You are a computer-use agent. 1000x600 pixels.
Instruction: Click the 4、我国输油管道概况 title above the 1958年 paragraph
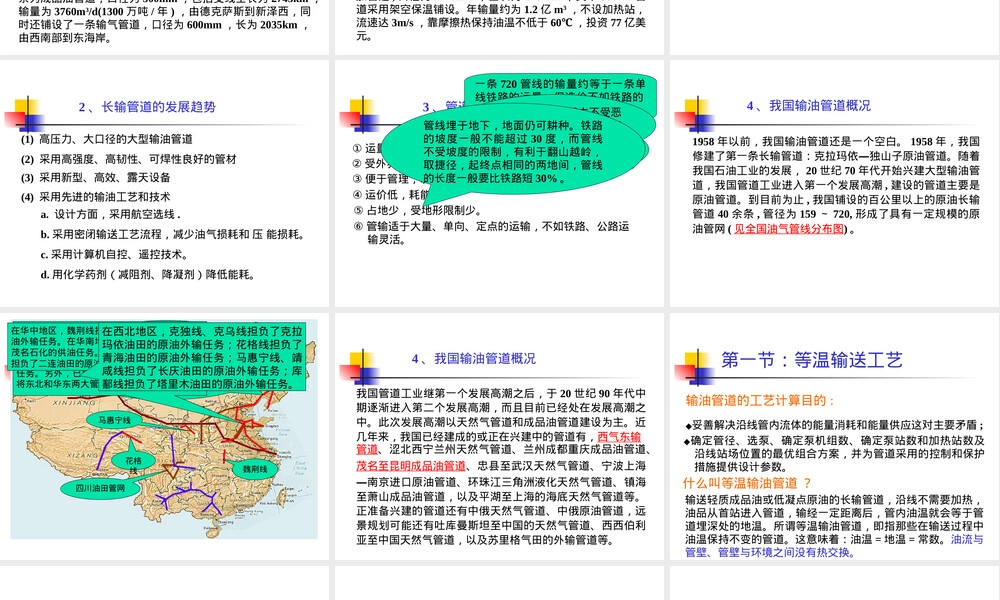809,106
